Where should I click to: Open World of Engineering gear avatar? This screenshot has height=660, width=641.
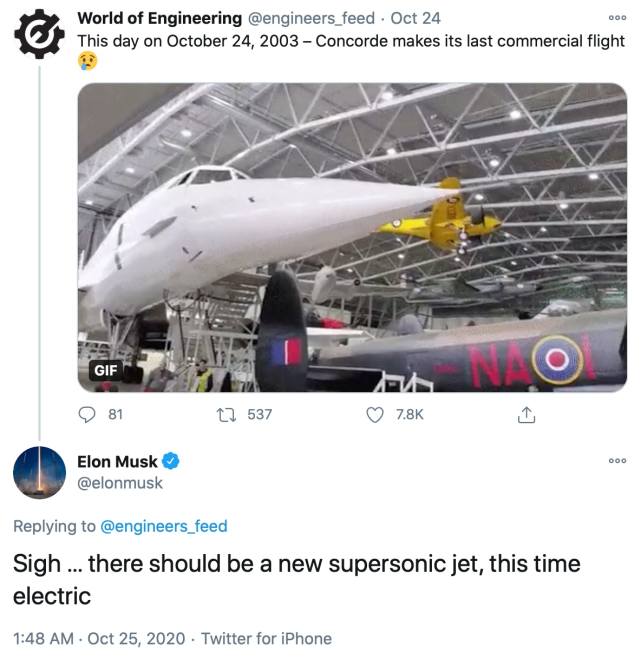39,34
